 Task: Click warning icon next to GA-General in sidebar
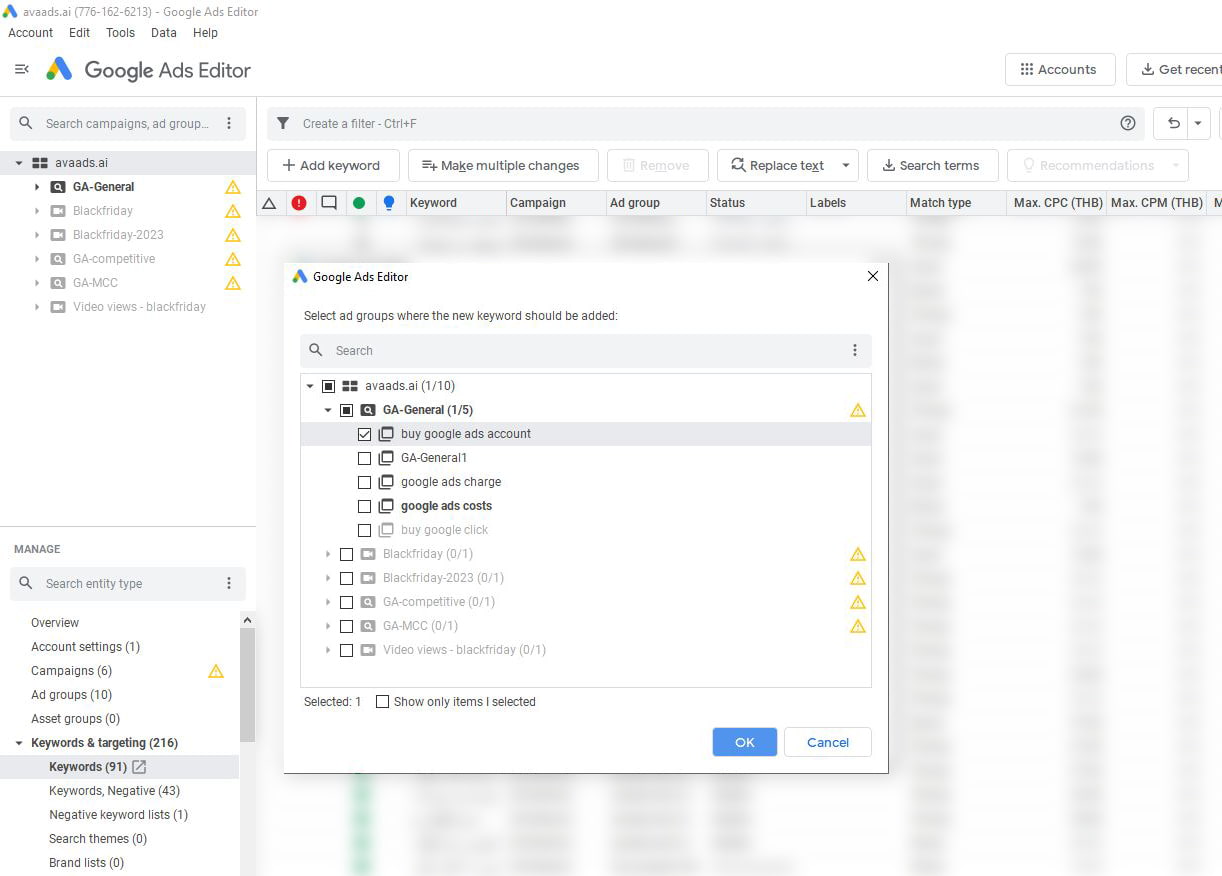pyautogui.click(x=233, y=187)
